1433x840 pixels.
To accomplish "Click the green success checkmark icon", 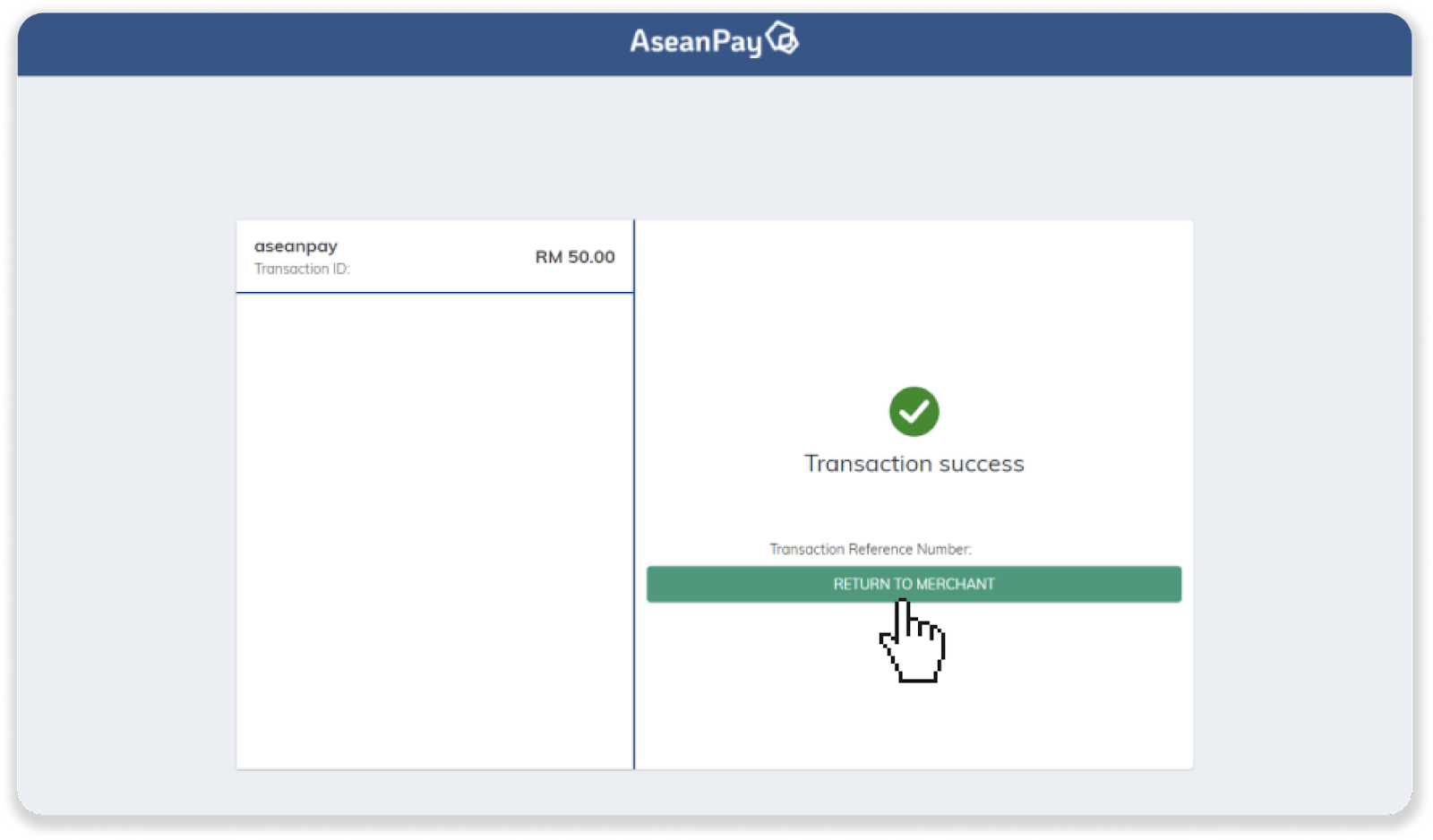I will point(914,412).
